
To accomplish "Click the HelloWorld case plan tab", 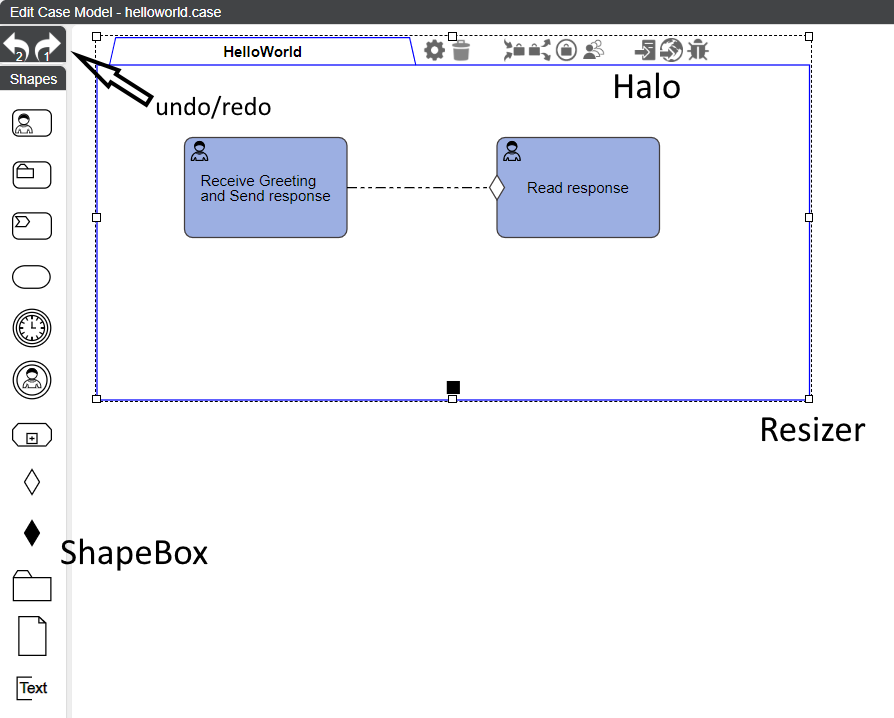I will pos(262,52).
